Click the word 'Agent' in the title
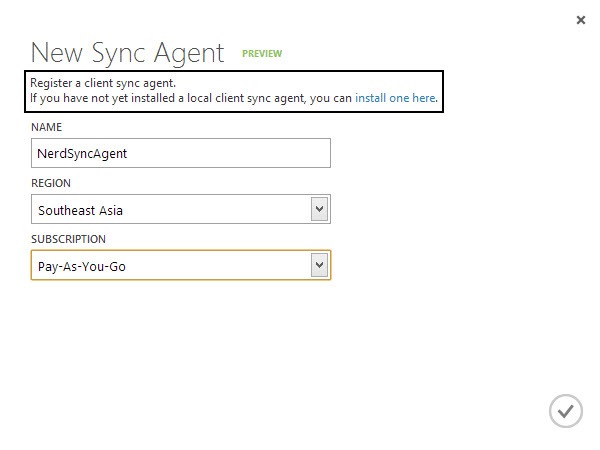 coord(189,53)
